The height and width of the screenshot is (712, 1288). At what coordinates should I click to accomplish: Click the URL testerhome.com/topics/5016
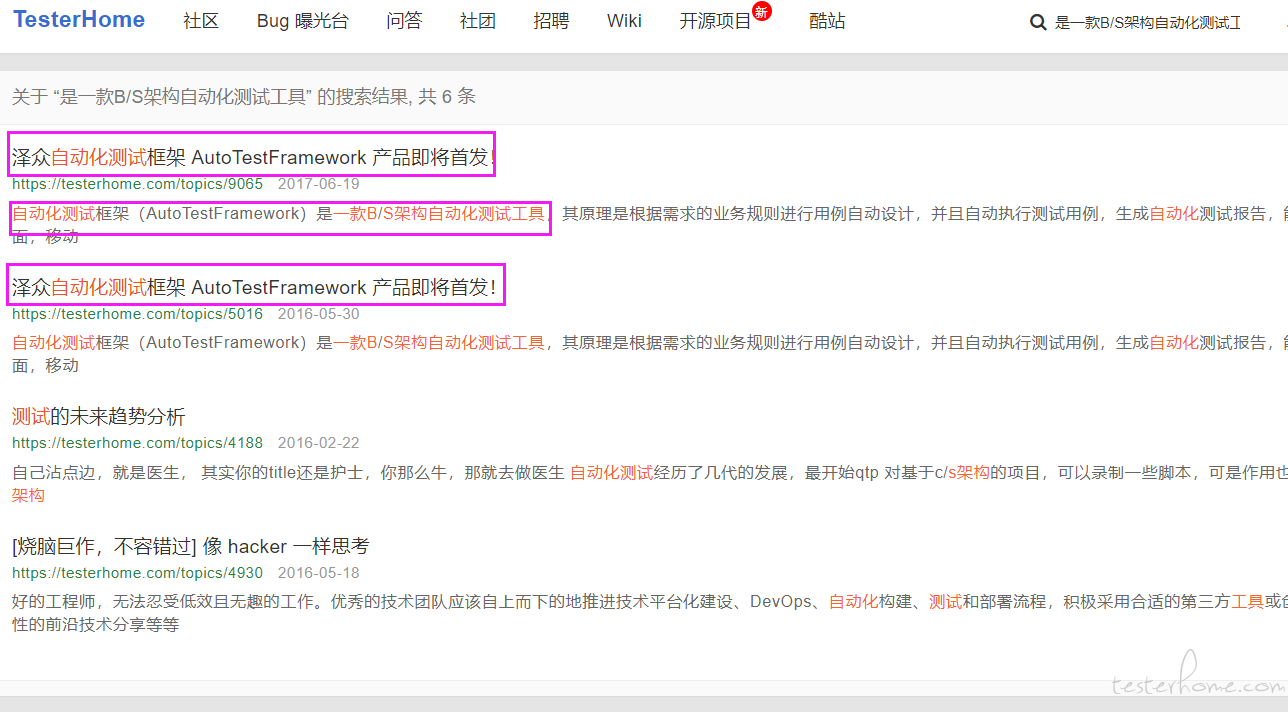137,314
